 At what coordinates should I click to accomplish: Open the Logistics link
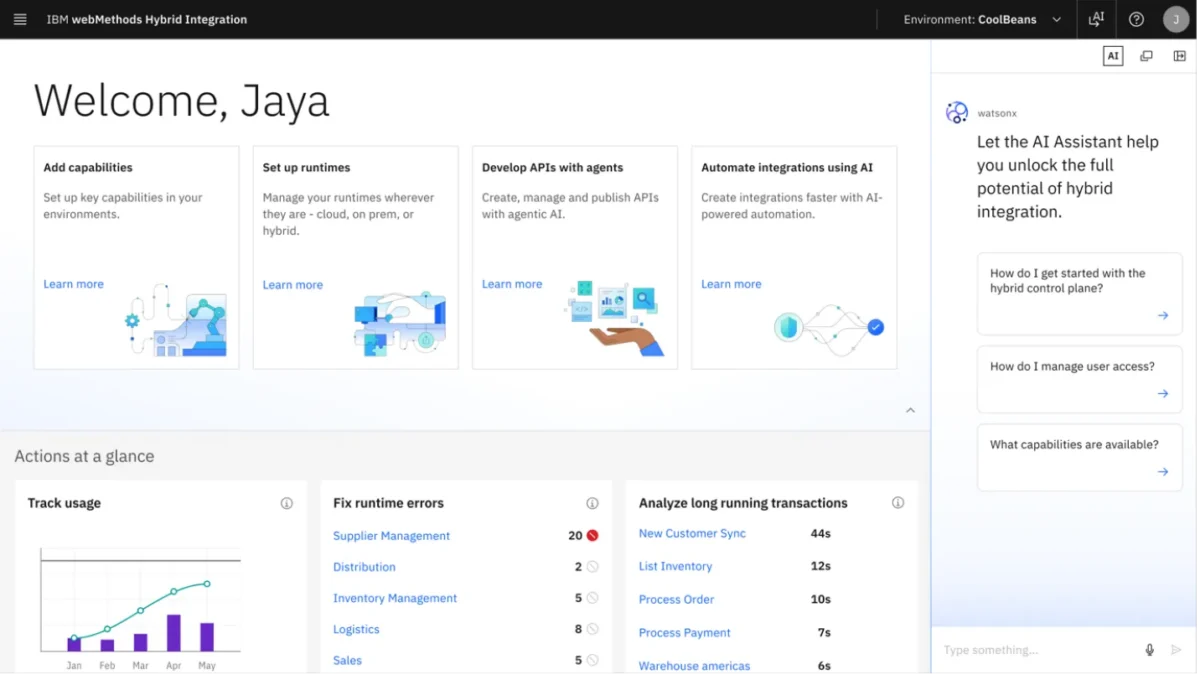point(356,629)
